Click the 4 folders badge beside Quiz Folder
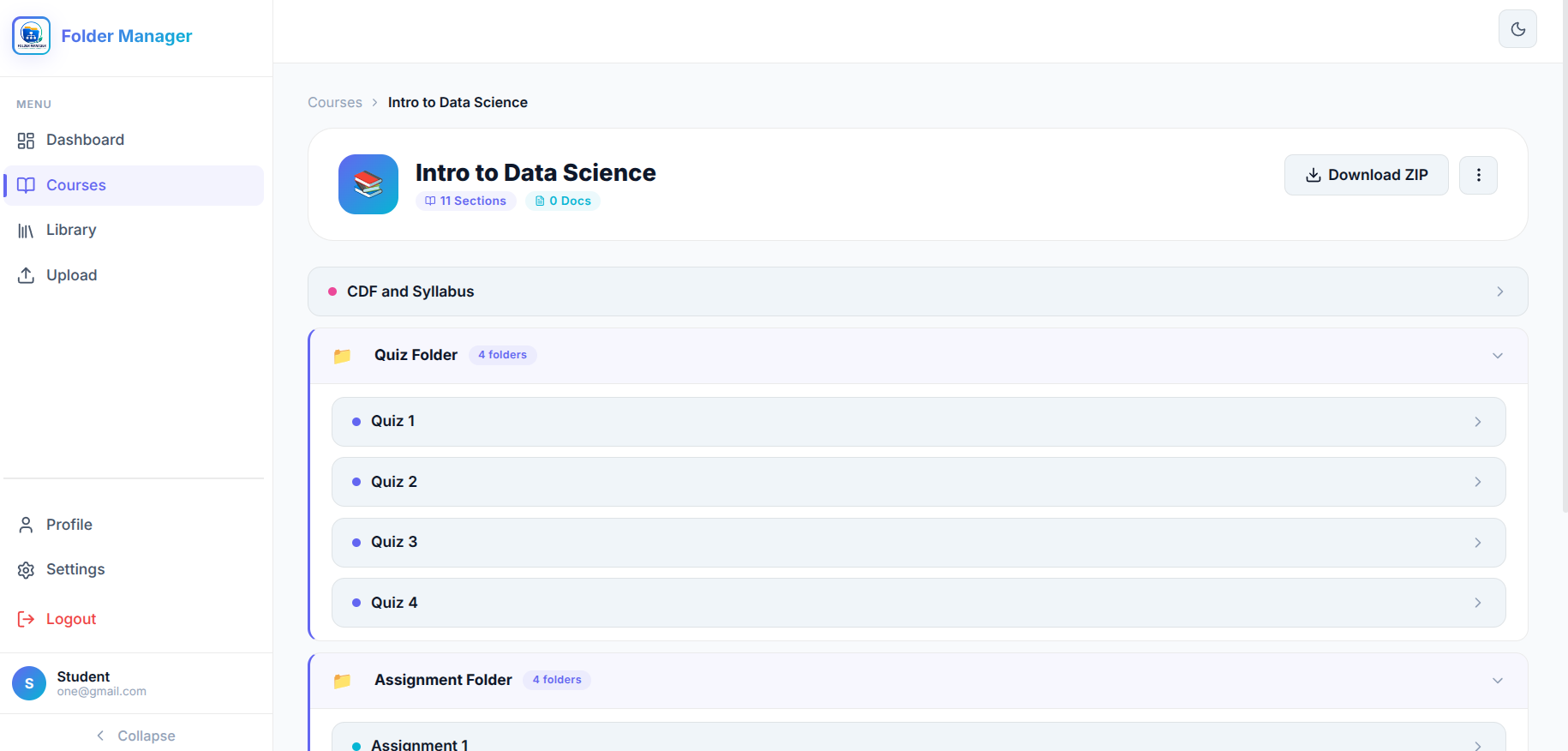The image size is (1568, 751). pyautogui.click(x=503, y=355)
